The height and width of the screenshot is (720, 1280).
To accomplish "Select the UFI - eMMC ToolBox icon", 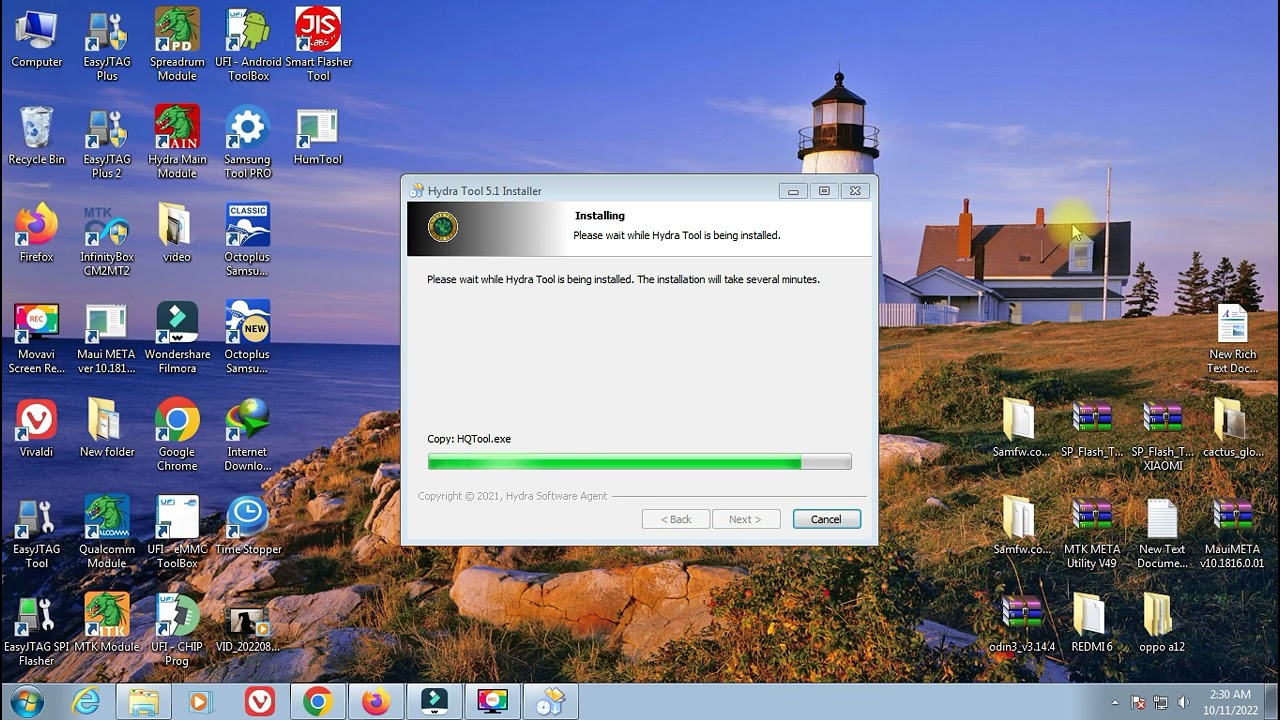I will pos(177,531).
